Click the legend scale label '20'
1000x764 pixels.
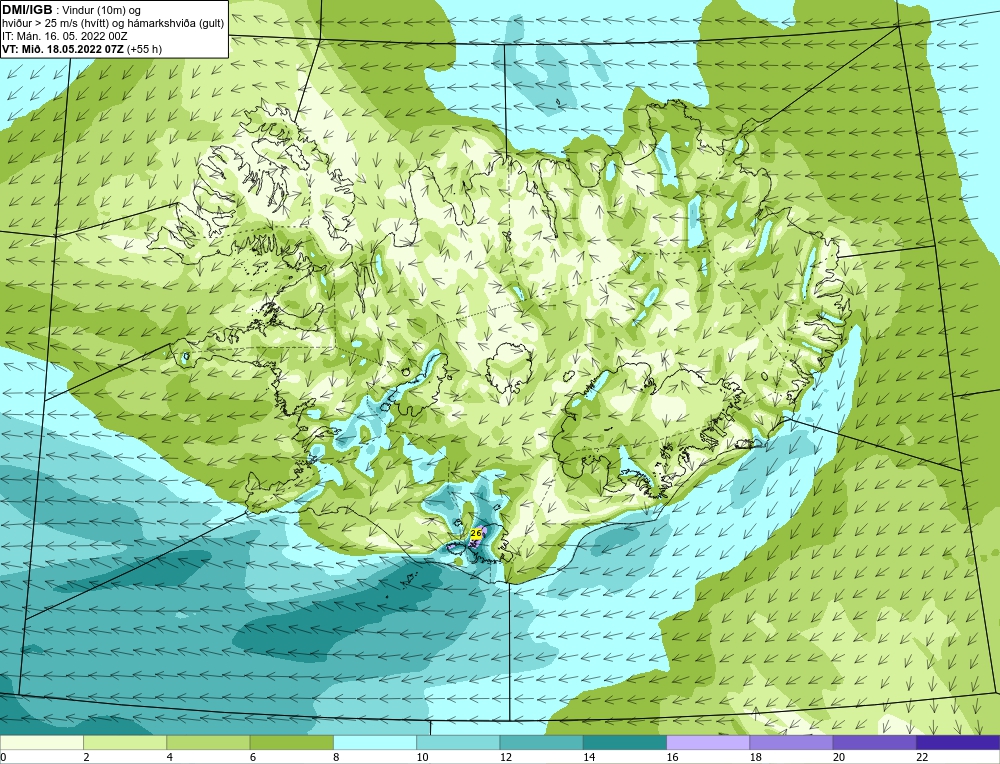(839, 757)
